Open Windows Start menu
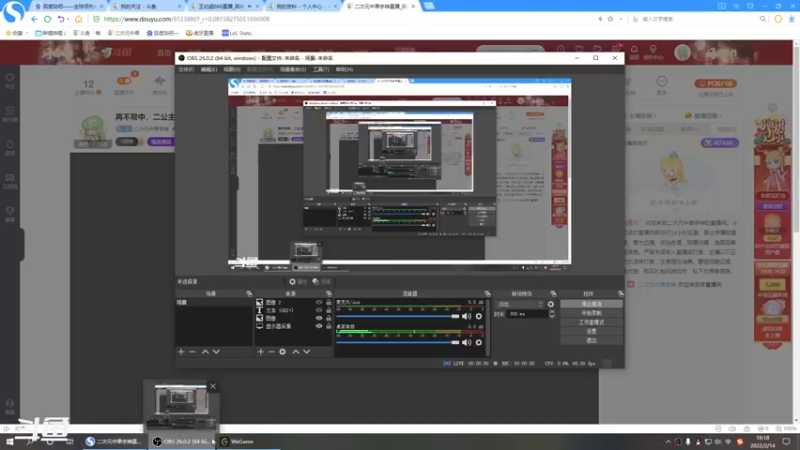800x450 pixels. (x=9, y=441)
